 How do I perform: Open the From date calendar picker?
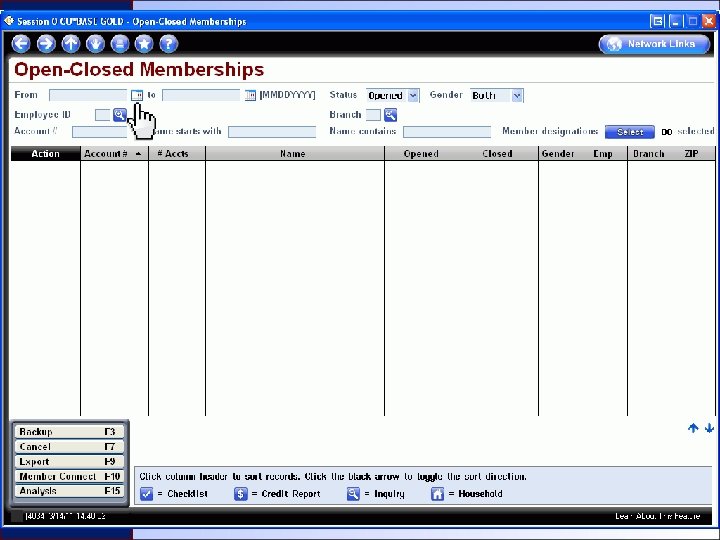coord(137,95)
